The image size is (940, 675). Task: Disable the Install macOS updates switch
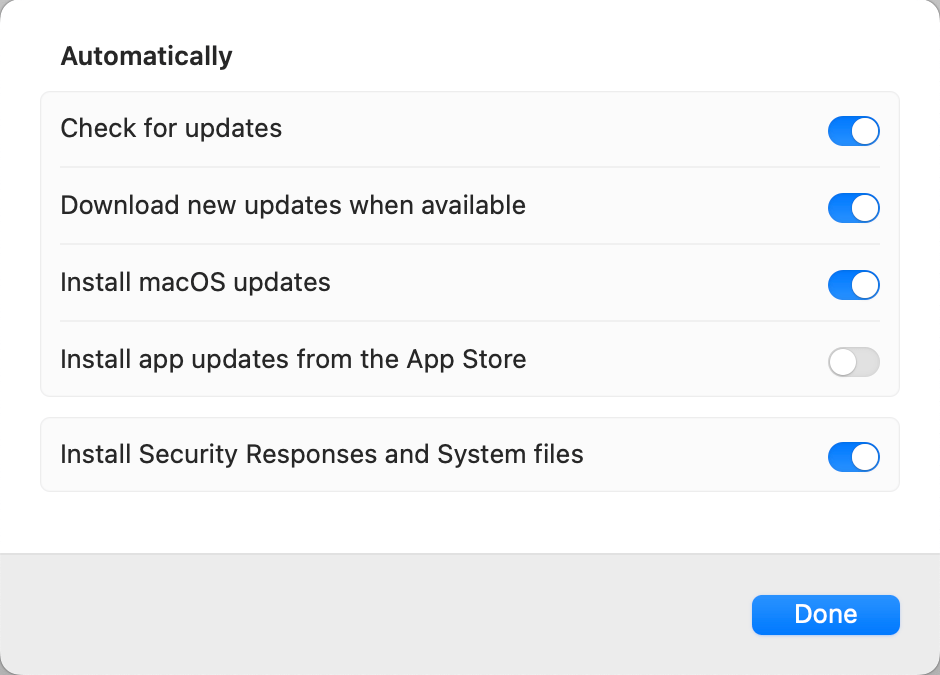(x=854, y=285)
